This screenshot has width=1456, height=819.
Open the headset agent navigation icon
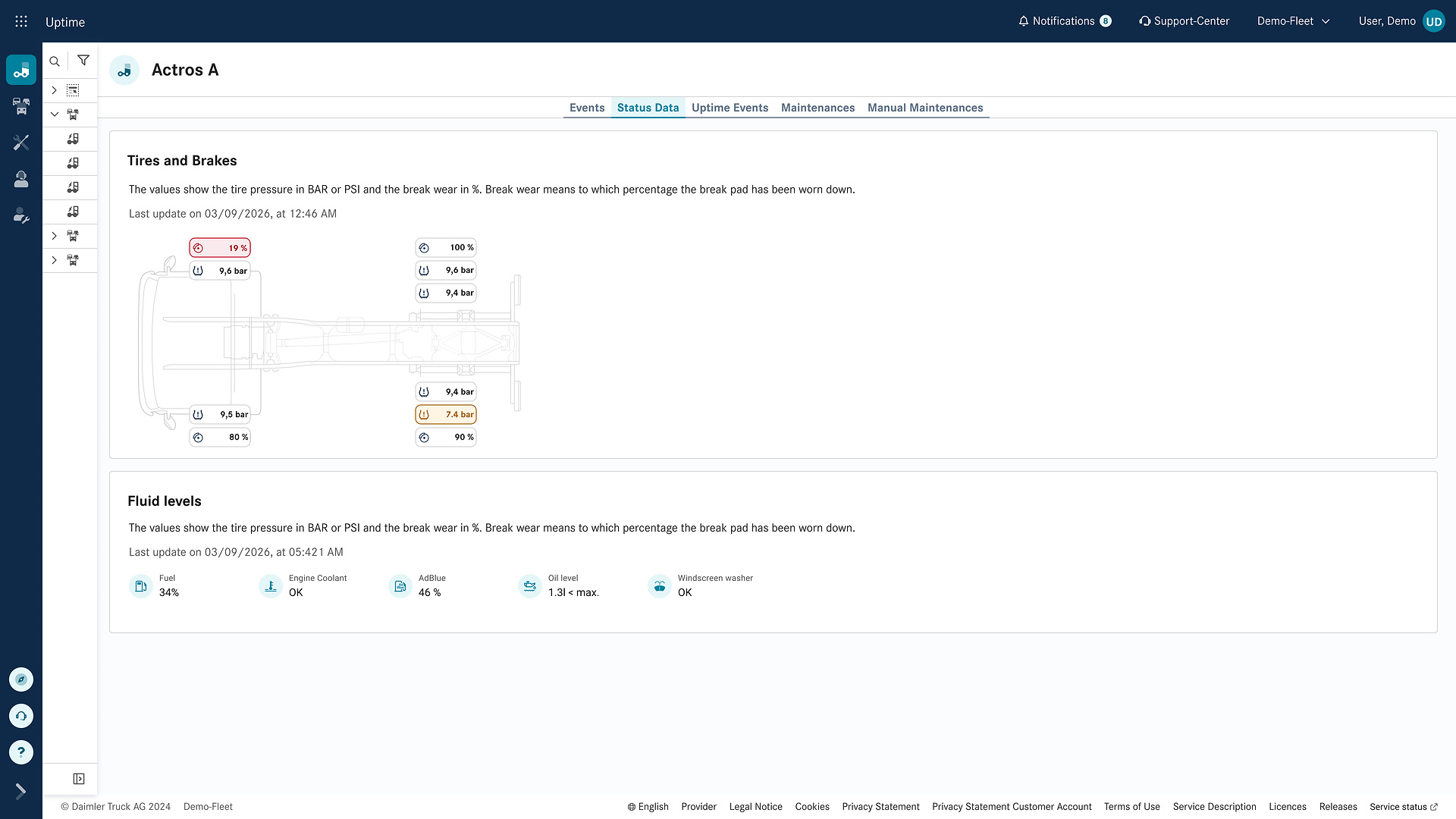(21, 179)
